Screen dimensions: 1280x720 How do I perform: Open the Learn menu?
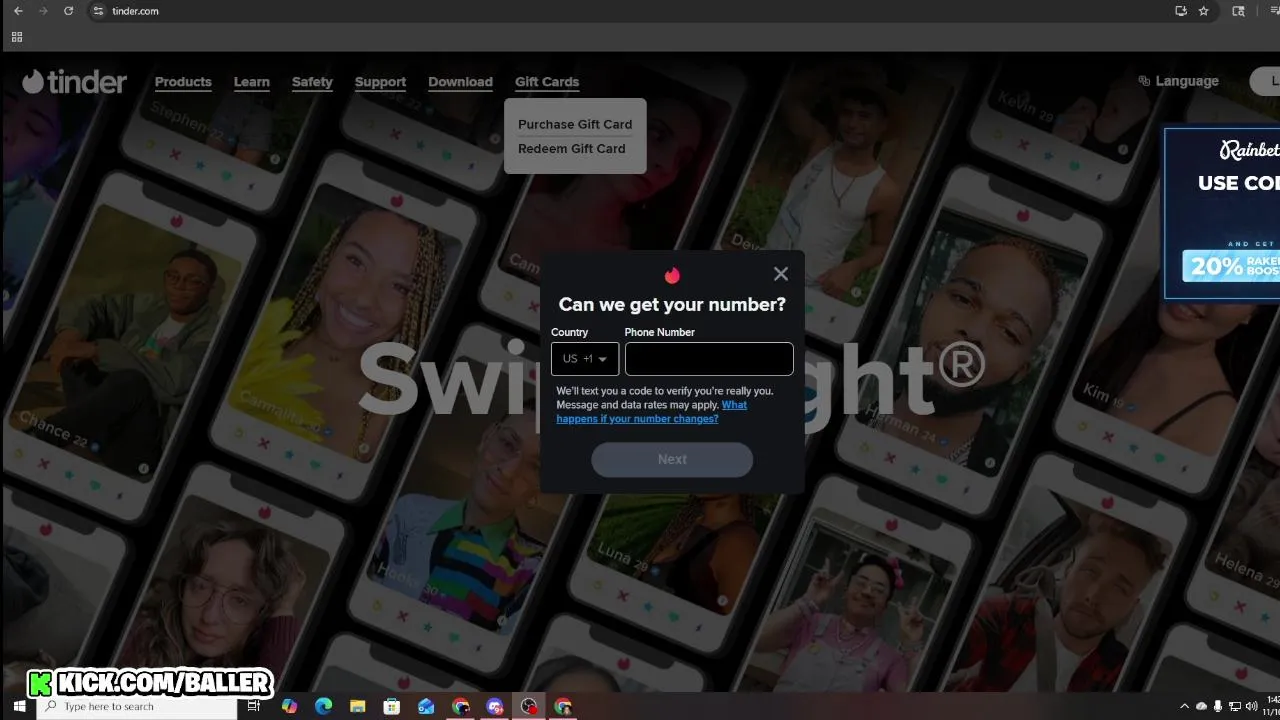pyautogui.click(x=252, y=82)
